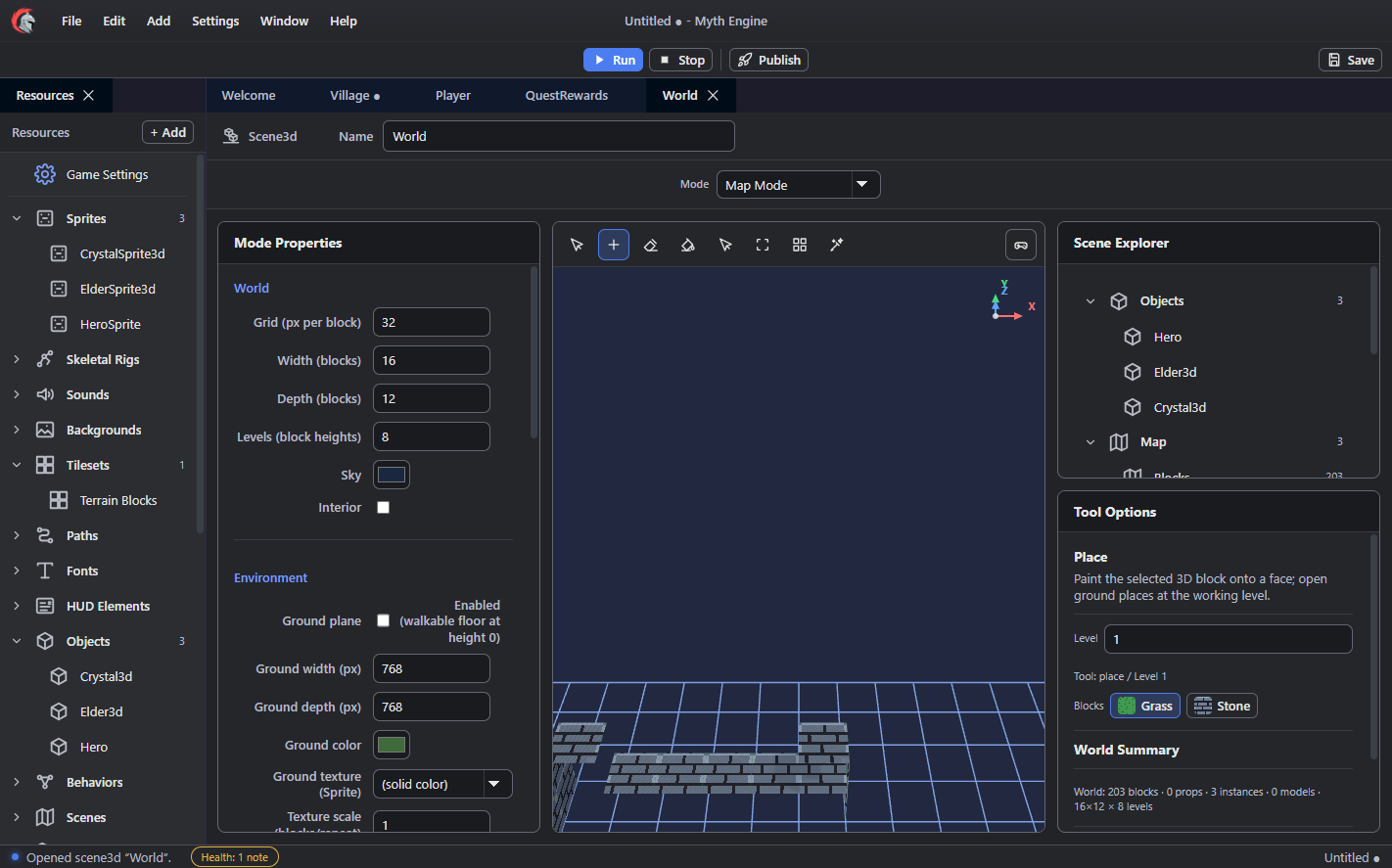Screen dimensions: 1392x868
Task: Click the Map icon in Scene Explorer
Action: (1119, 442)
